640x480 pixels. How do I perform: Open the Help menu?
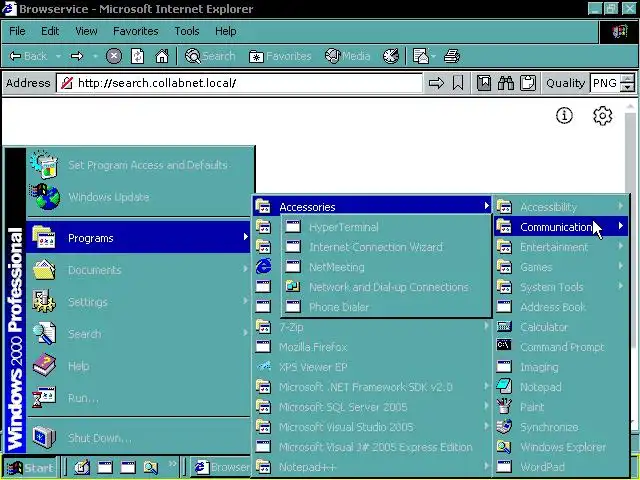(x=225, y=31)
